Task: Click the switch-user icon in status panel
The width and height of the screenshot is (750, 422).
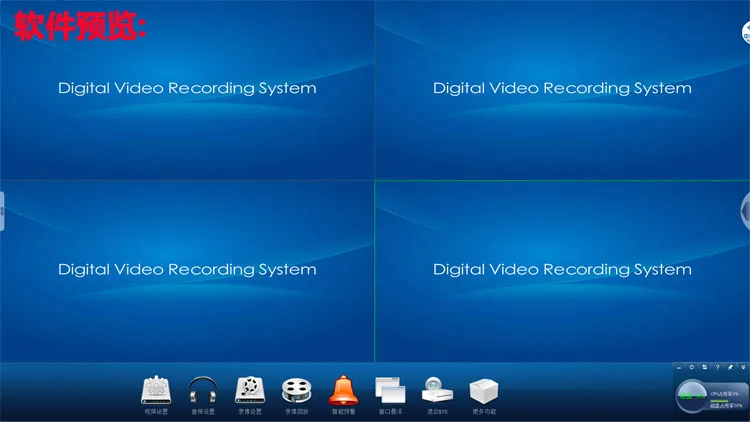Action: (705, 367)
